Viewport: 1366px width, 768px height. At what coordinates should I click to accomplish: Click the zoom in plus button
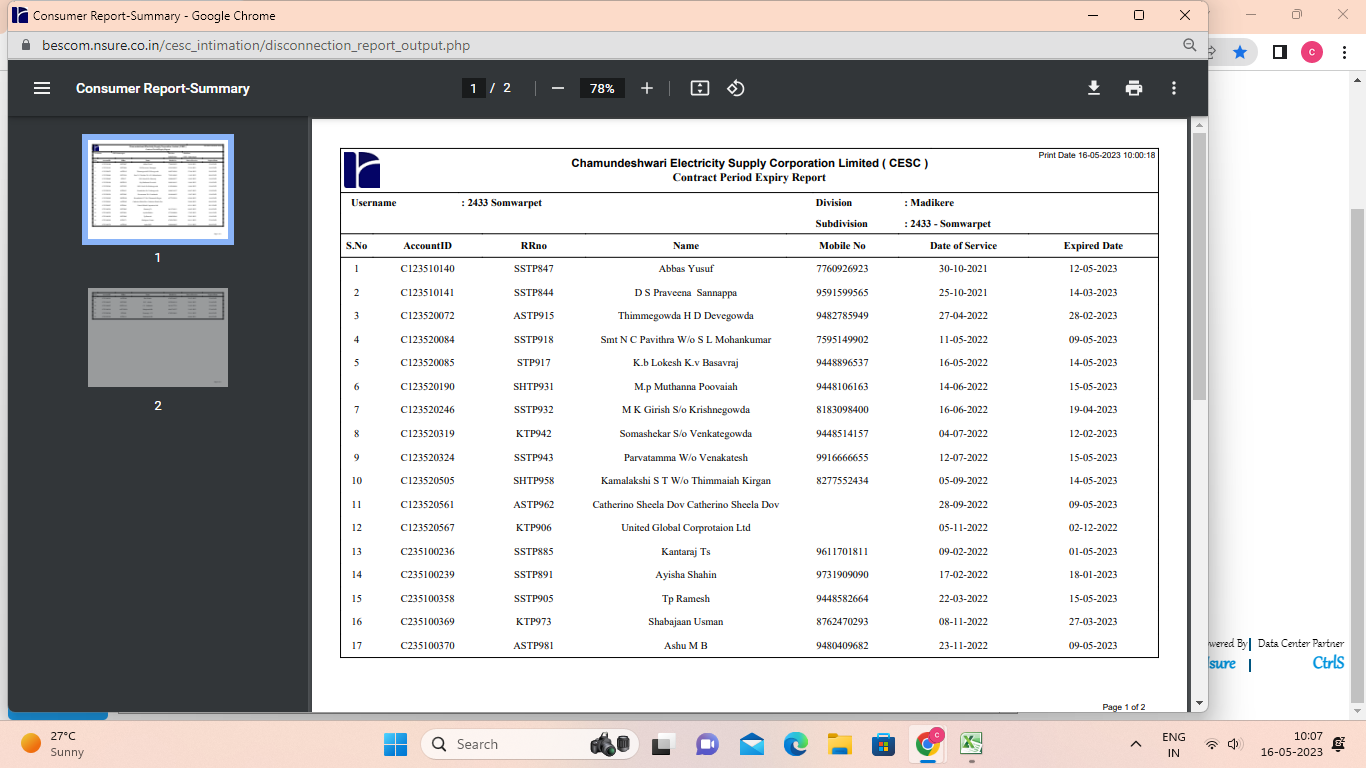(x=647, y=88)
